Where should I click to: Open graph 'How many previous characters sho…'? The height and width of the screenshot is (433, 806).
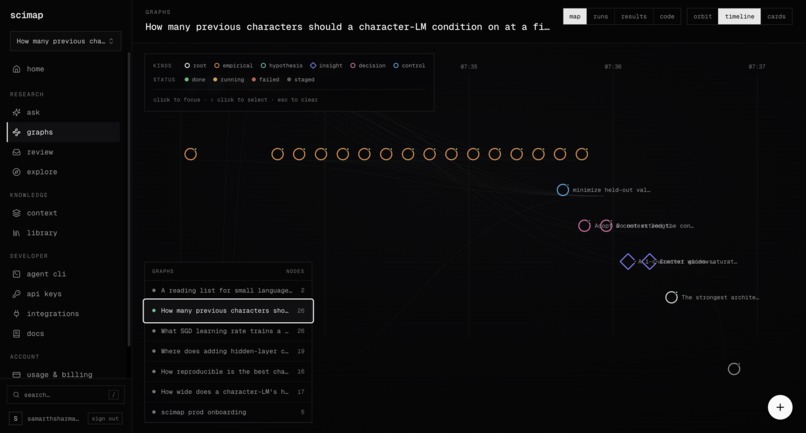[228, 311]
